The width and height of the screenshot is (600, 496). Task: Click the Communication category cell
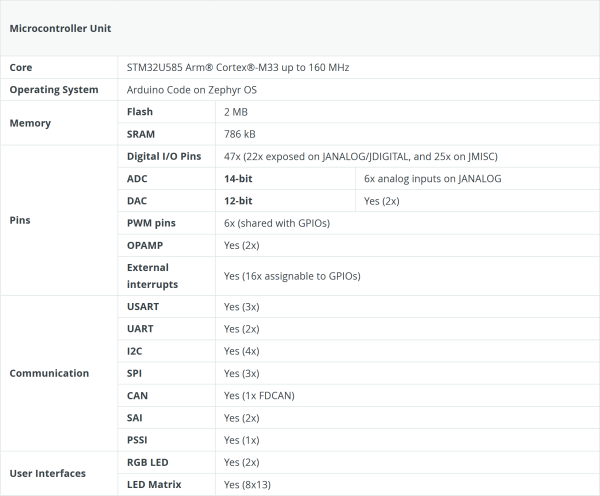pyautogui.click(x=49, y=373)
